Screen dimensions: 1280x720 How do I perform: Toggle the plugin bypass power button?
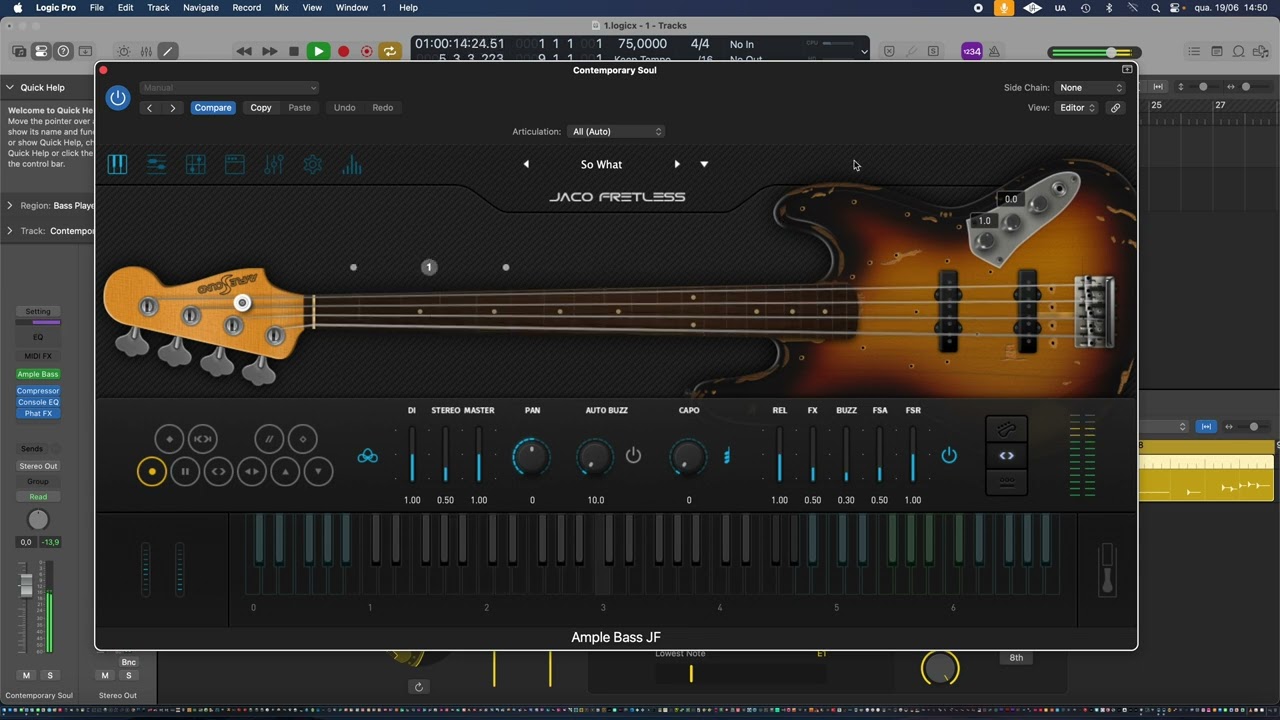click(118, 97)
